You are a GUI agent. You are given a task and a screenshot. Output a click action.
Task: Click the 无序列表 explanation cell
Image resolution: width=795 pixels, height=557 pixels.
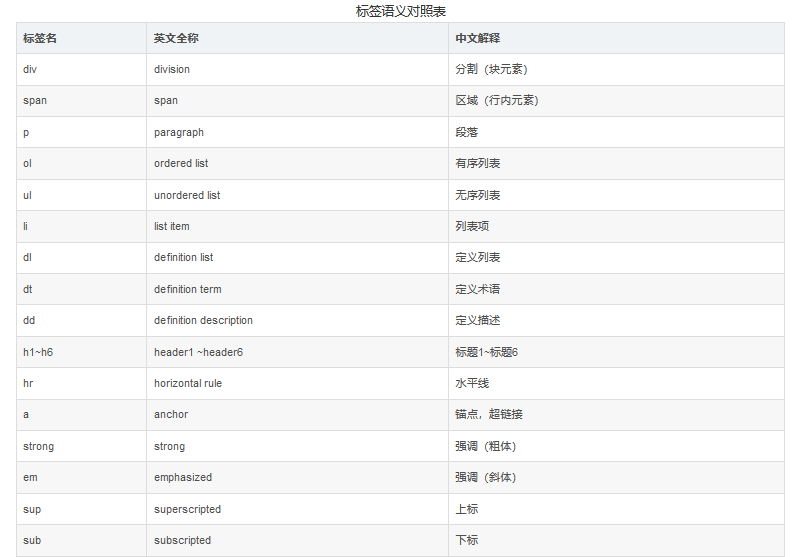pos(617,195)
